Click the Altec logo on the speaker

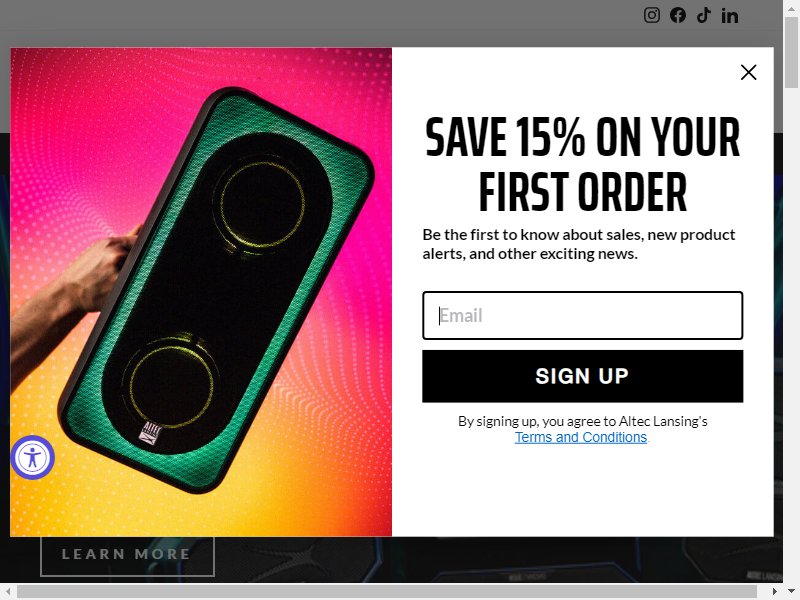tap(151, 433)
